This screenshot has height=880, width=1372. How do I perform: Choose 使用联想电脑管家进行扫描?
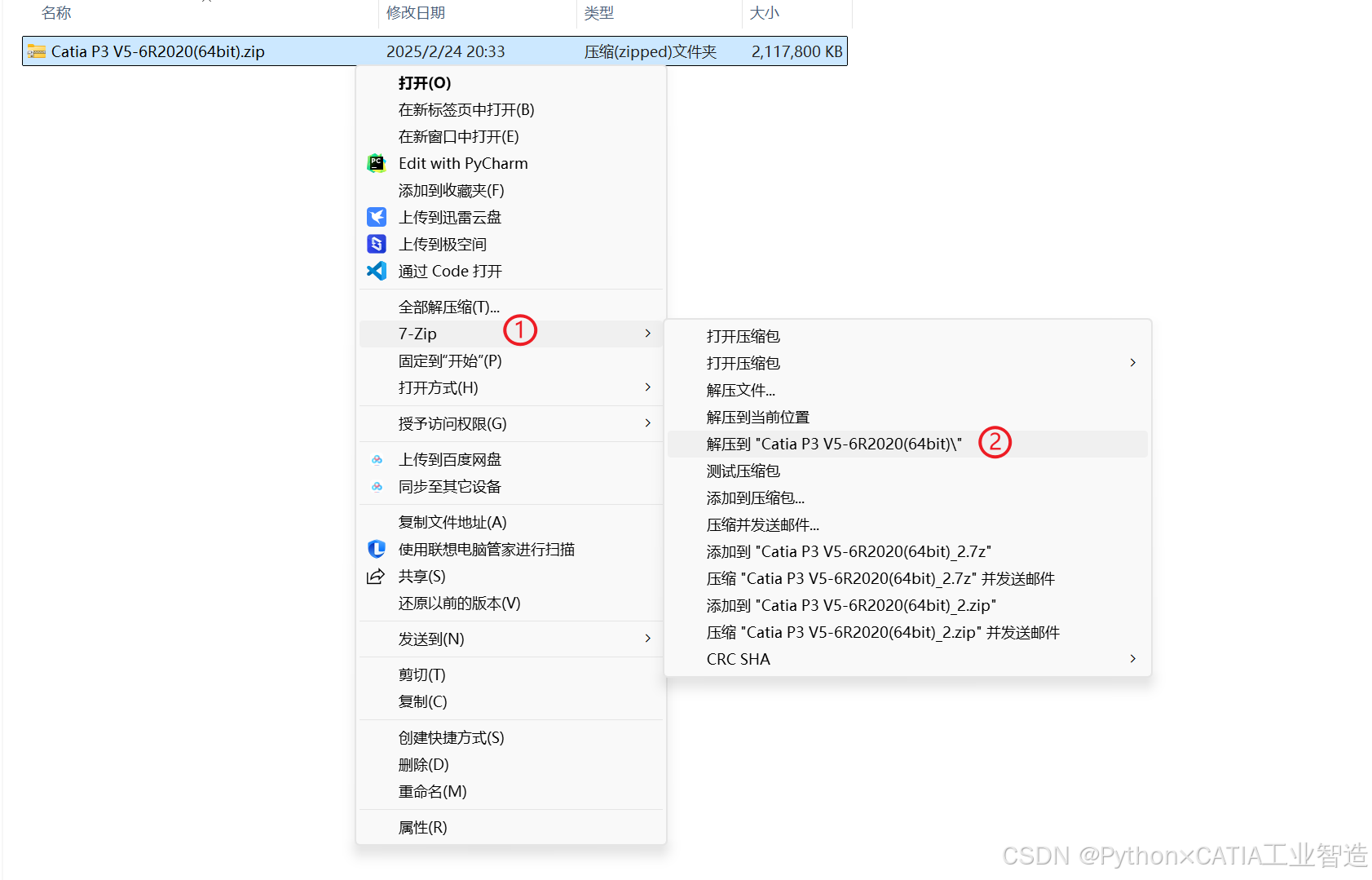click(x=511, y=550)
